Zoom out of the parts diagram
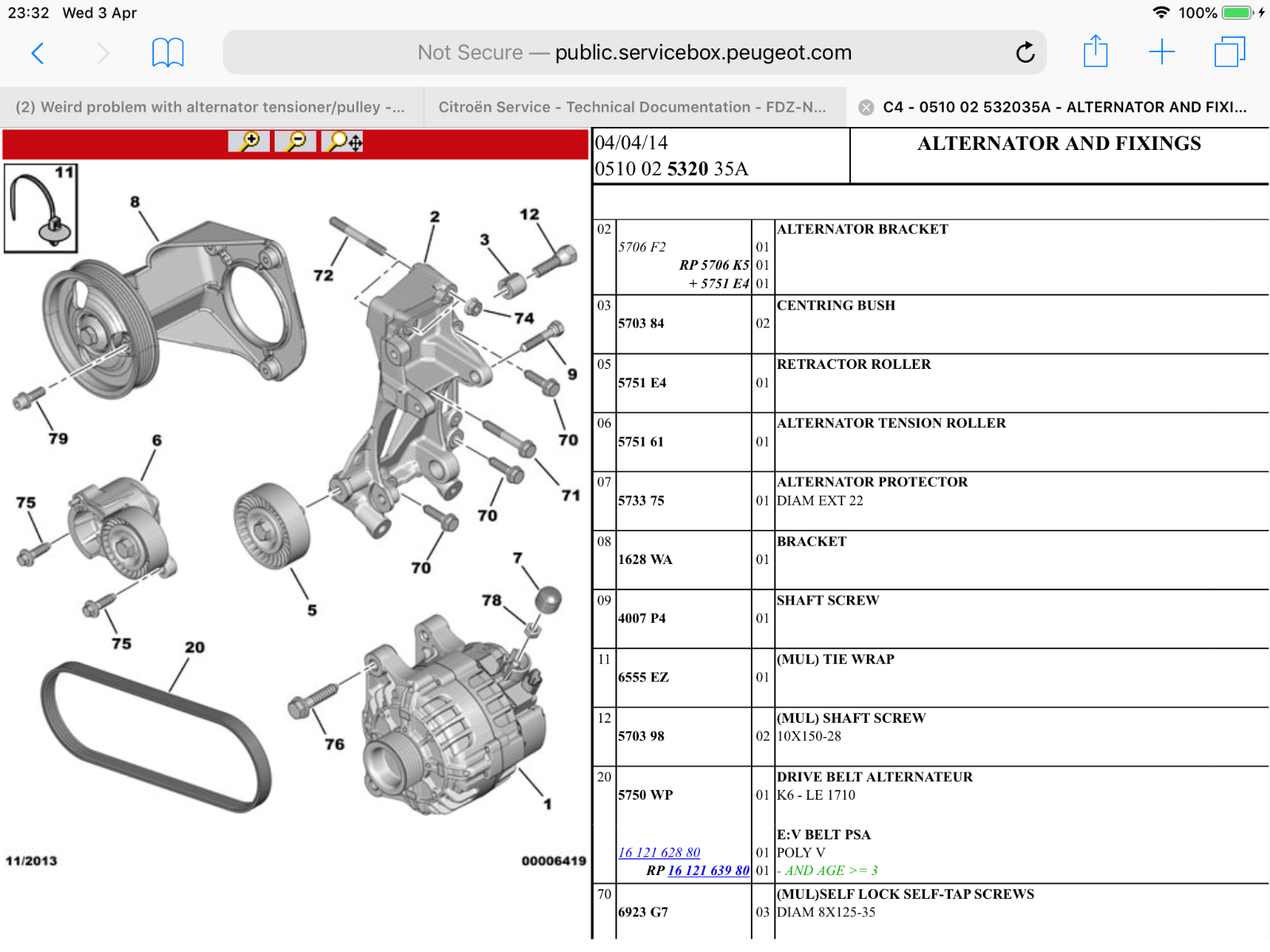The width and height of the screenshot is (1270, 952). tap(295, 142)
